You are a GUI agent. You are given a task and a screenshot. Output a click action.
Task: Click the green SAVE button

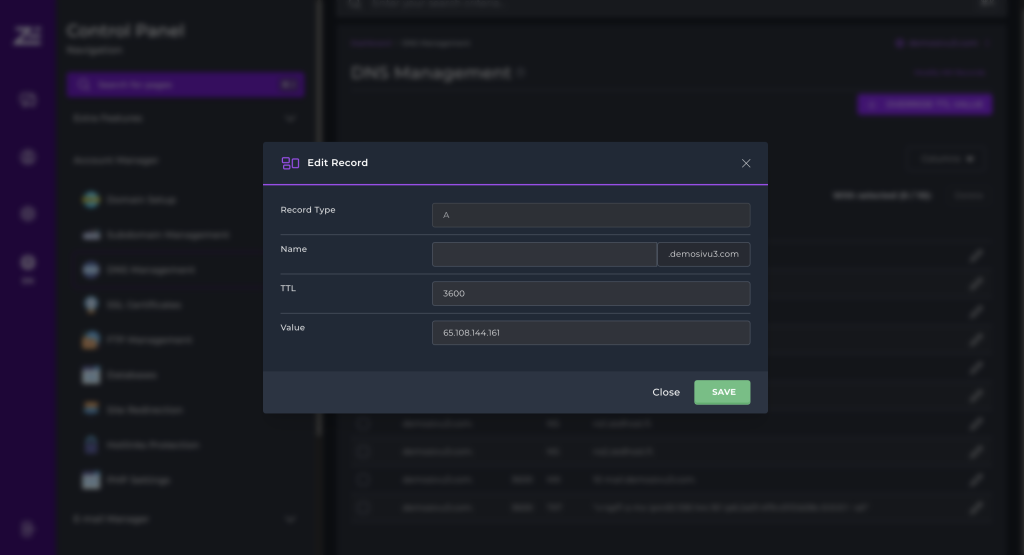(722, 392)
